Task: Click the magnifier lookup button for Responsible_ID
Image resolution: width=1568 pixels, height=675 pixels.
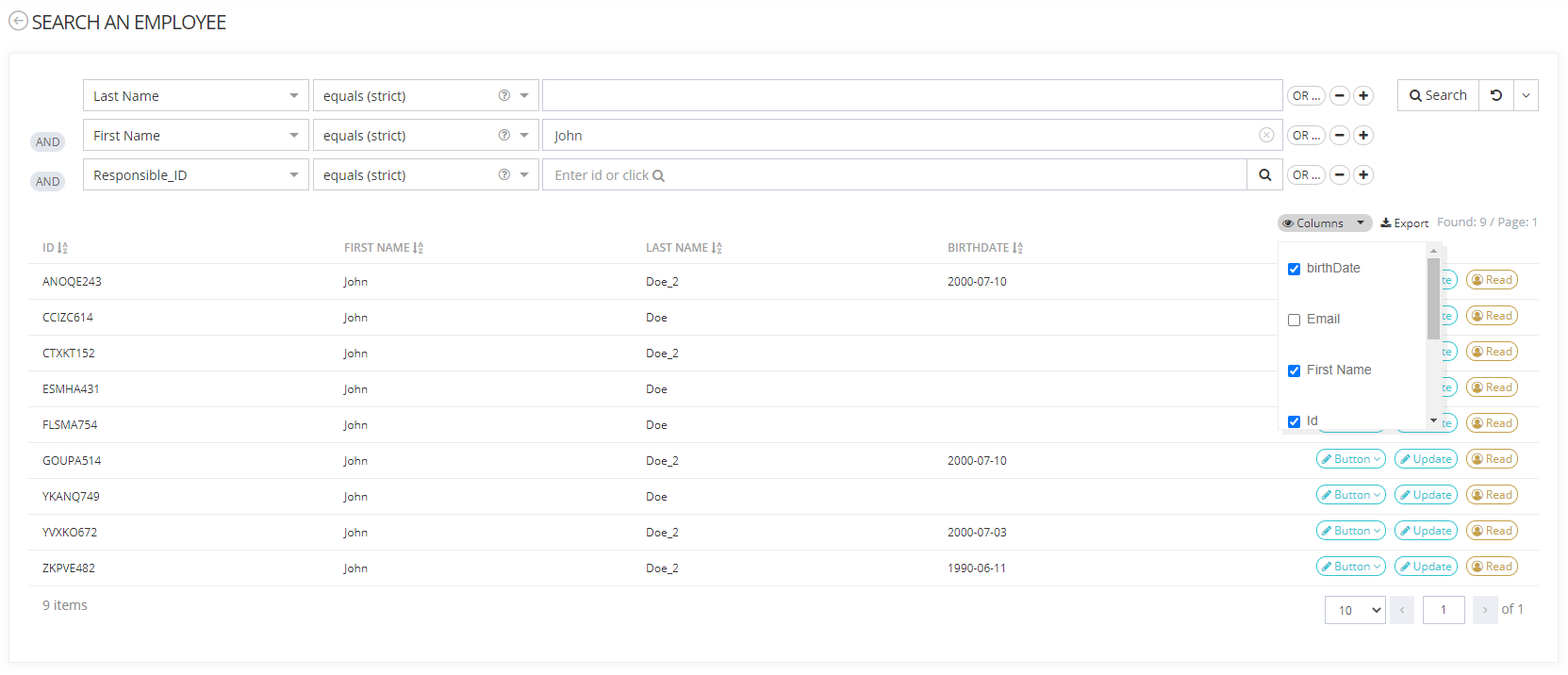Action: coord(1264,175)
